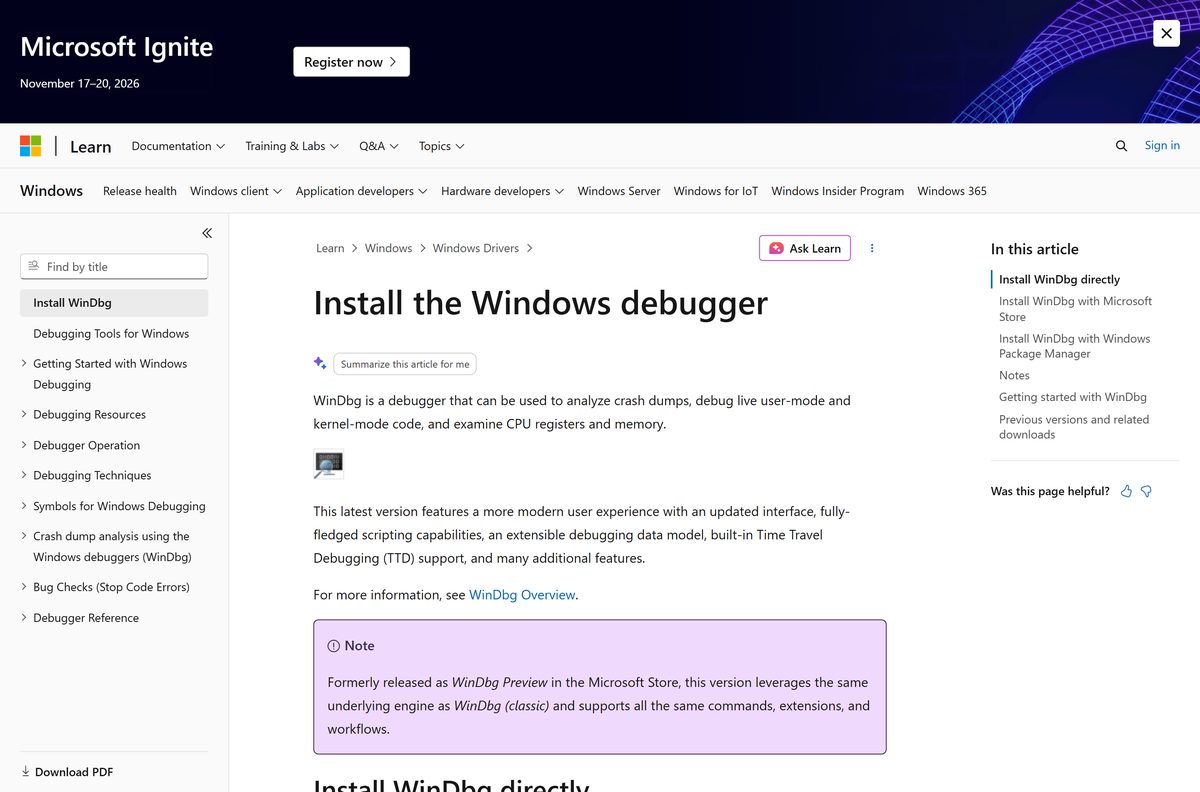Expand Getting Started with Windows Debugging
Screen dimensions: 1200x792
tap(110, 374)
